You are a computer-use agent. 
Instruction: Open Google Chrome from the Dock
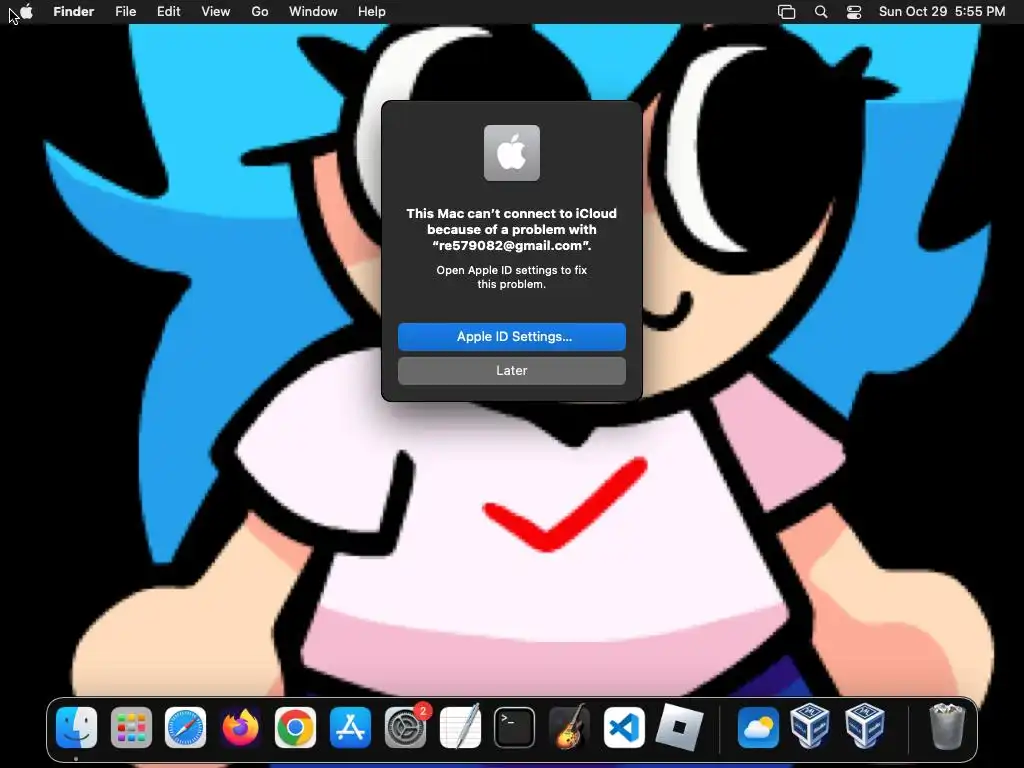pyautogui.click(x=295, y=728)
